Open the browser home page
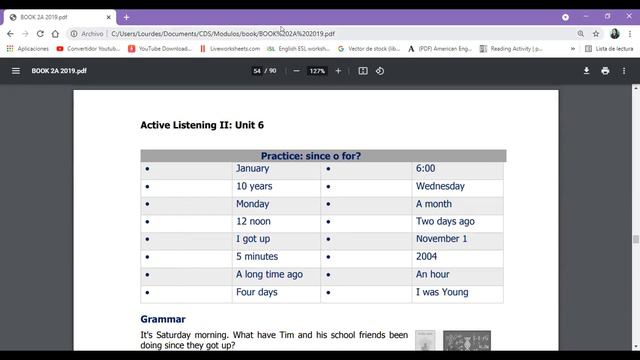This screenshot has width=640, height=360. pos(55,34)
